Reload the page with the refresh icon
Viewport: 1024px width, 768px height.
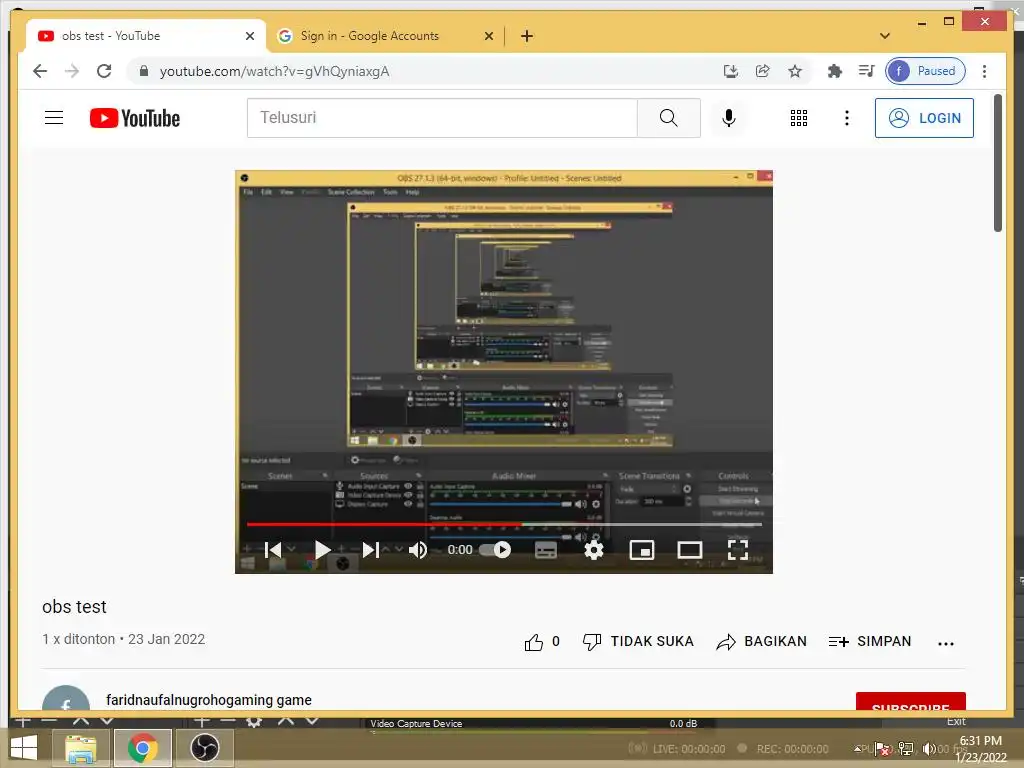coord(104,71)
